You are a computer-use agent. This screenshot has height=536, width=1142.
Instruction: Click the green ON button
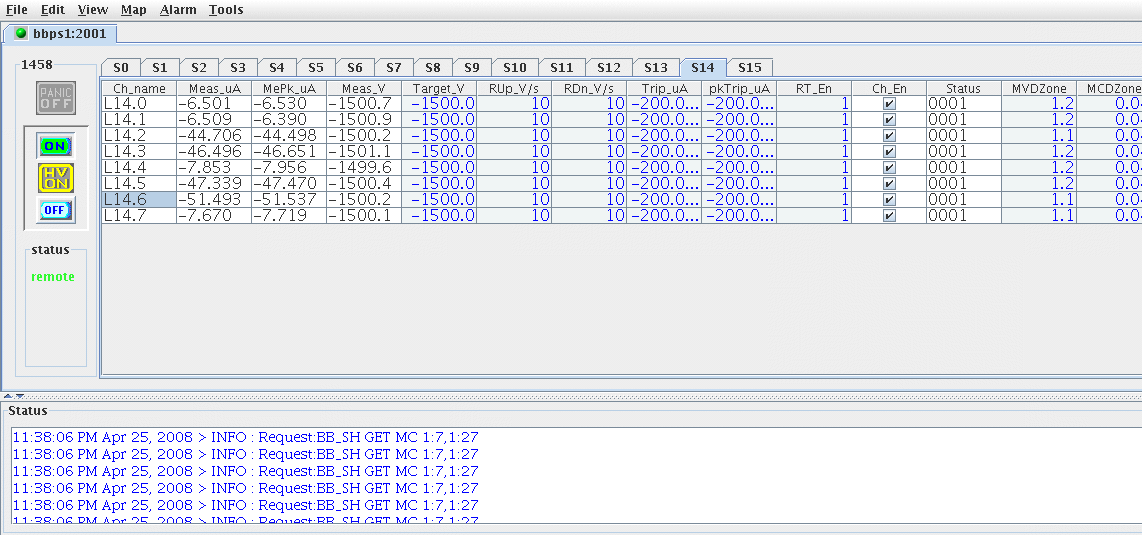[55, 146]
